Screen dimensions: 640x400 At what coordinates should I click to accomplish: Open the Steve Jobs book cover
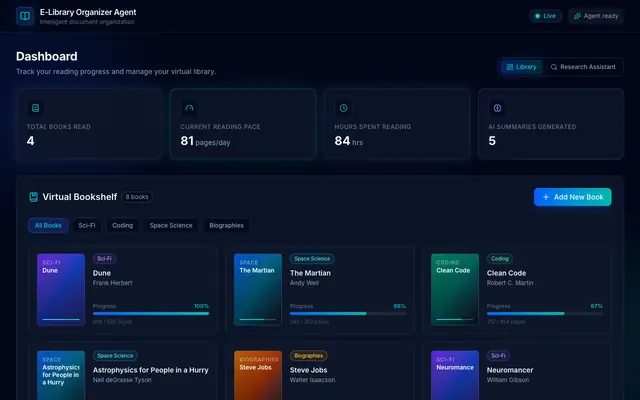pyautogui.click(x=258, y=376)
